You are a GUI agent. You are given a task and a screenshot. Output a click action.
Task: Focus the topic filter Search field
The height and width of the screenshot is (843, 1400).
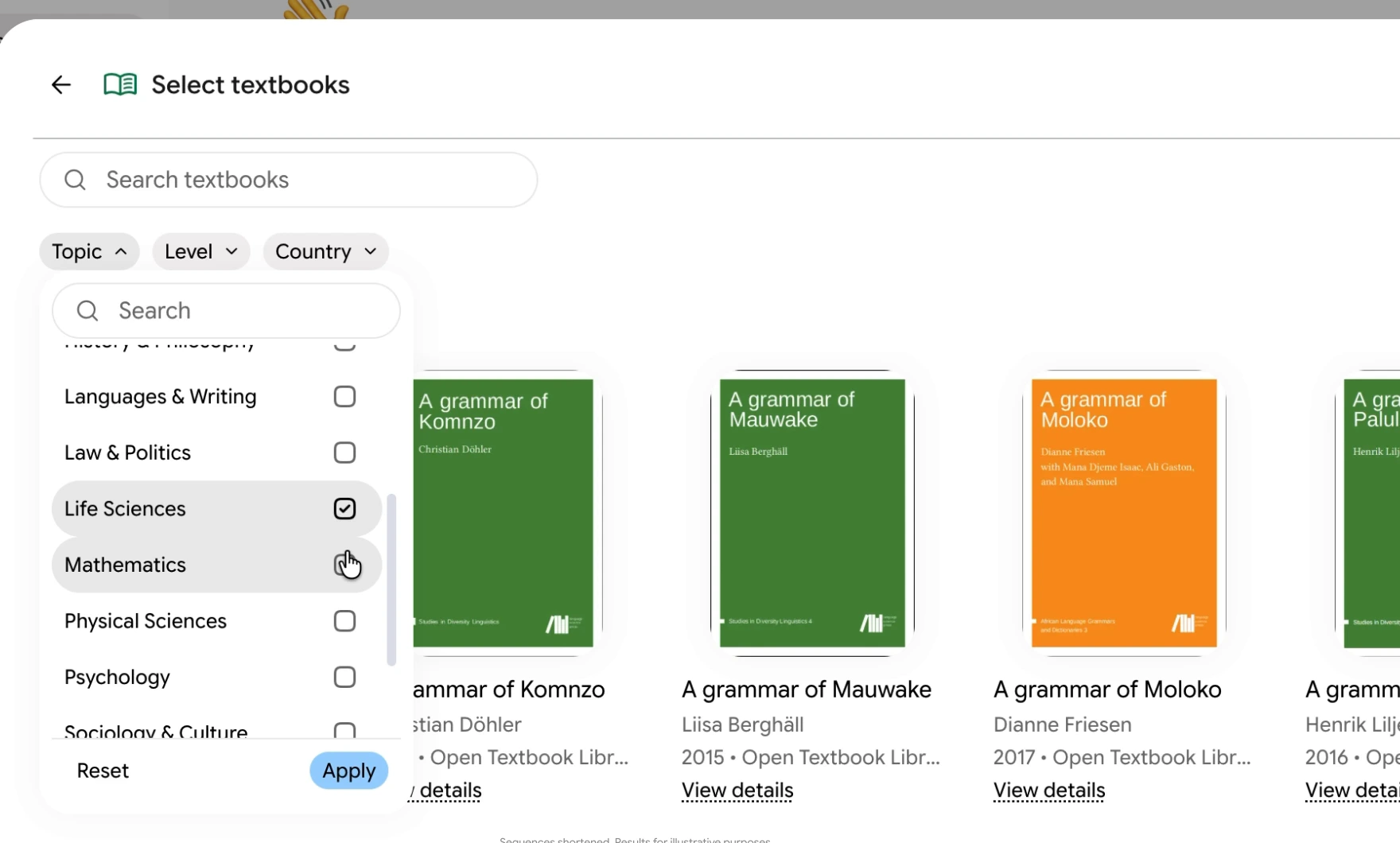[226, 310]
